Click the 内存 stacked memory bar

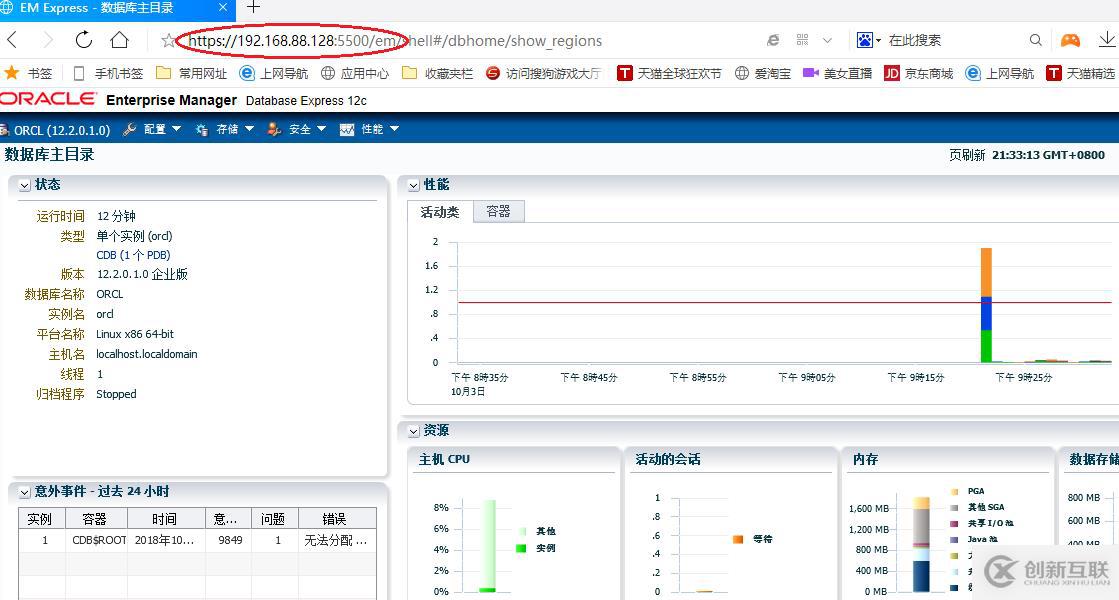click(921, 544)
